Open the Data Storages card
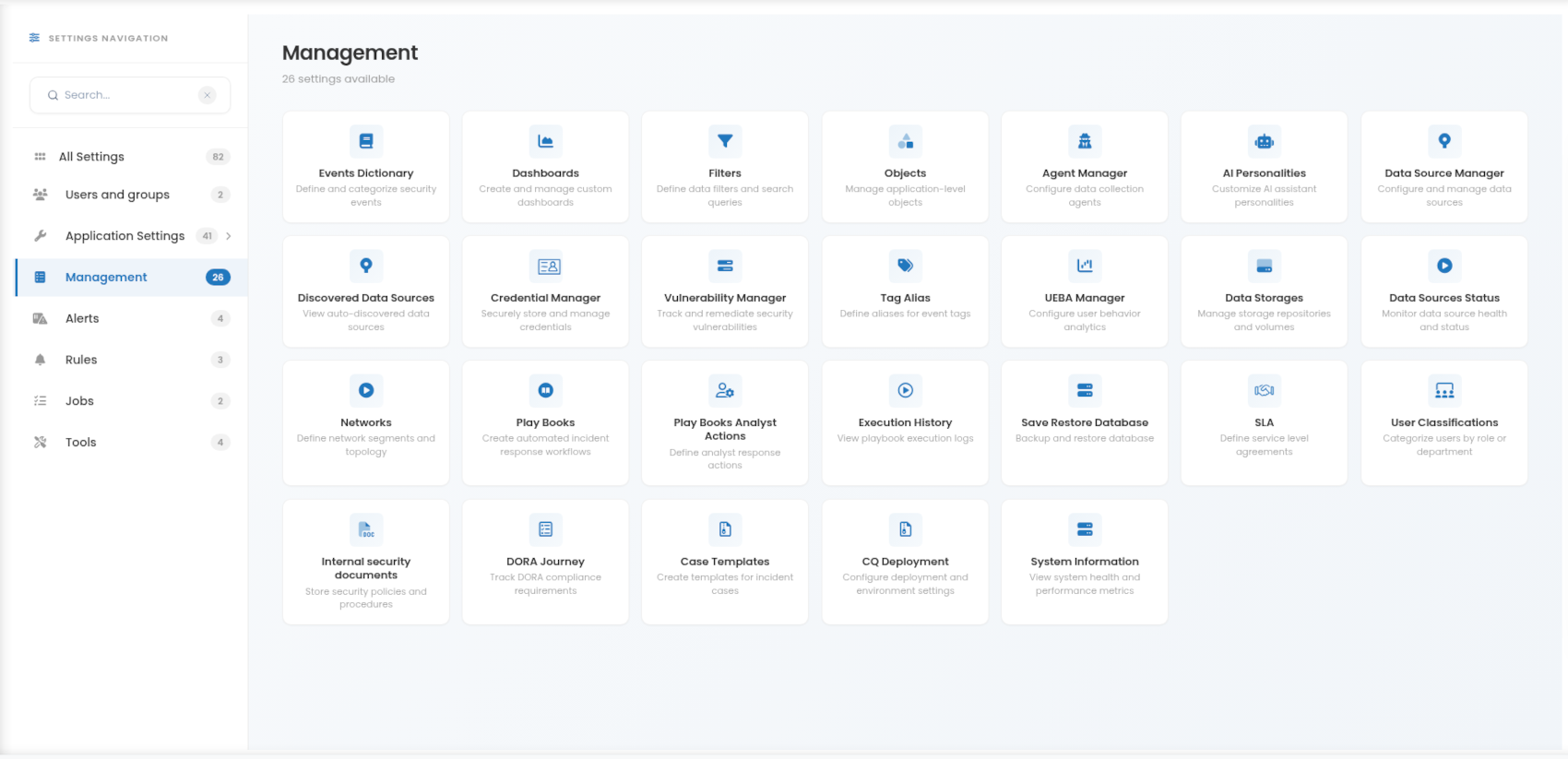 pyautogui.click(x=1264, y=291)
